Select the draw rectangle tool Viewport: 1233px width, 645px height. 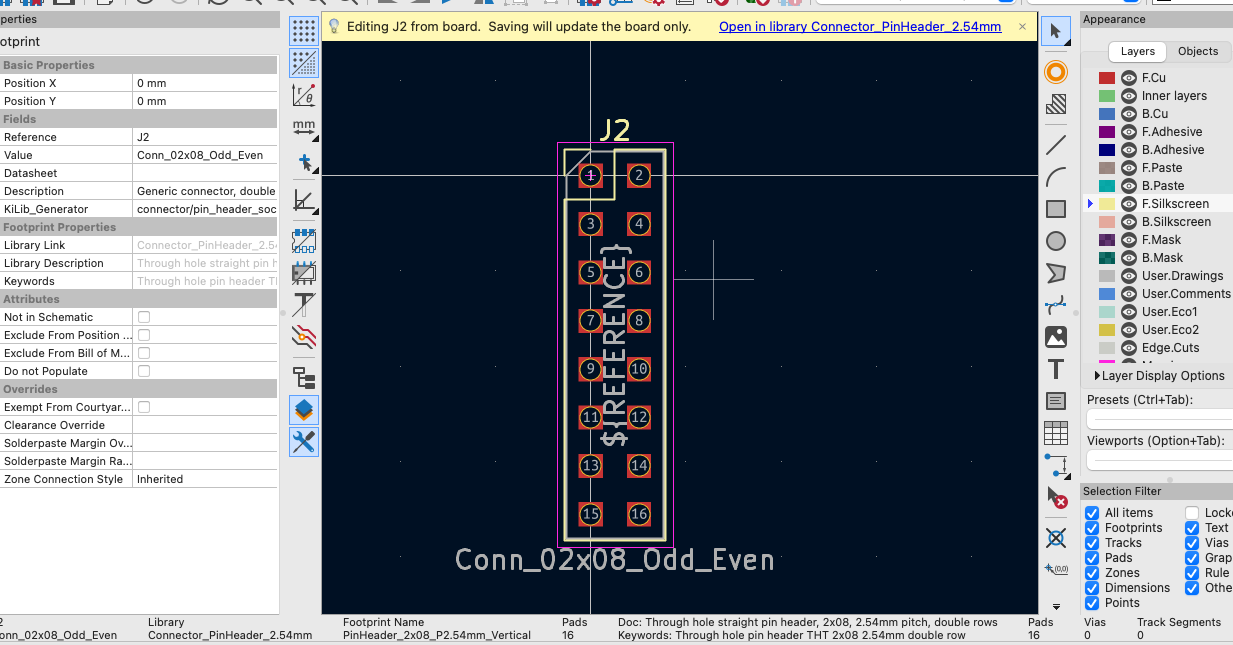click(x=1055, y=209)
